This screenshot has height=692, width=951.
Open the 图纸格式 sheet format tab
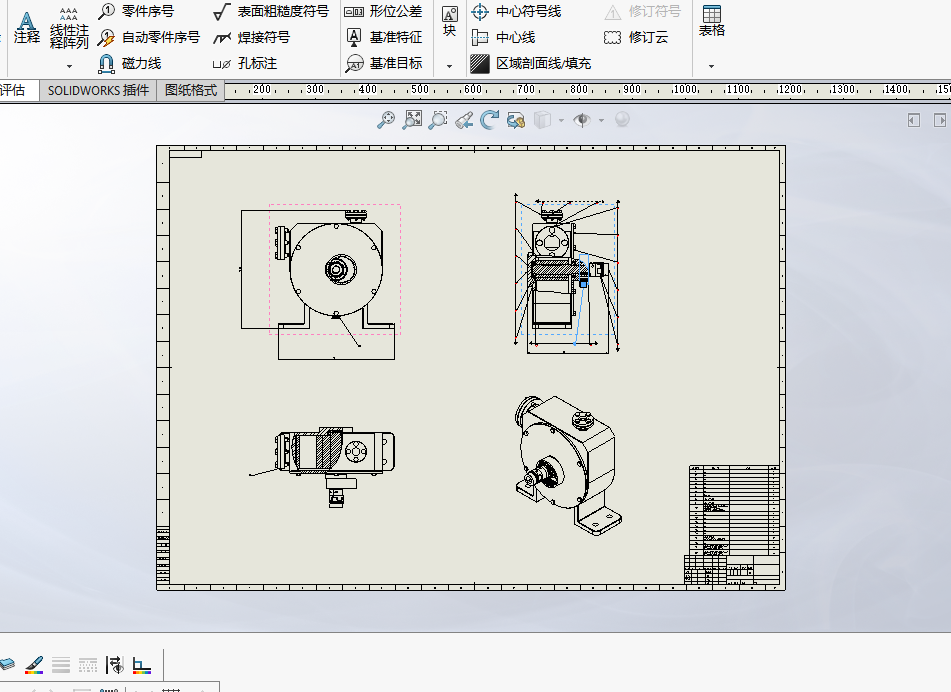pyautogui.click(x=190, y=90)
